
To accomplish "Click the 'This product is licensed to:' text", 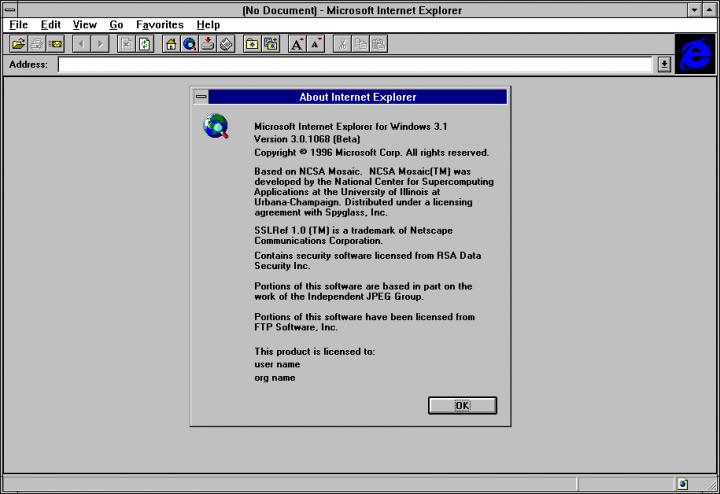I will tap(315, 352).
